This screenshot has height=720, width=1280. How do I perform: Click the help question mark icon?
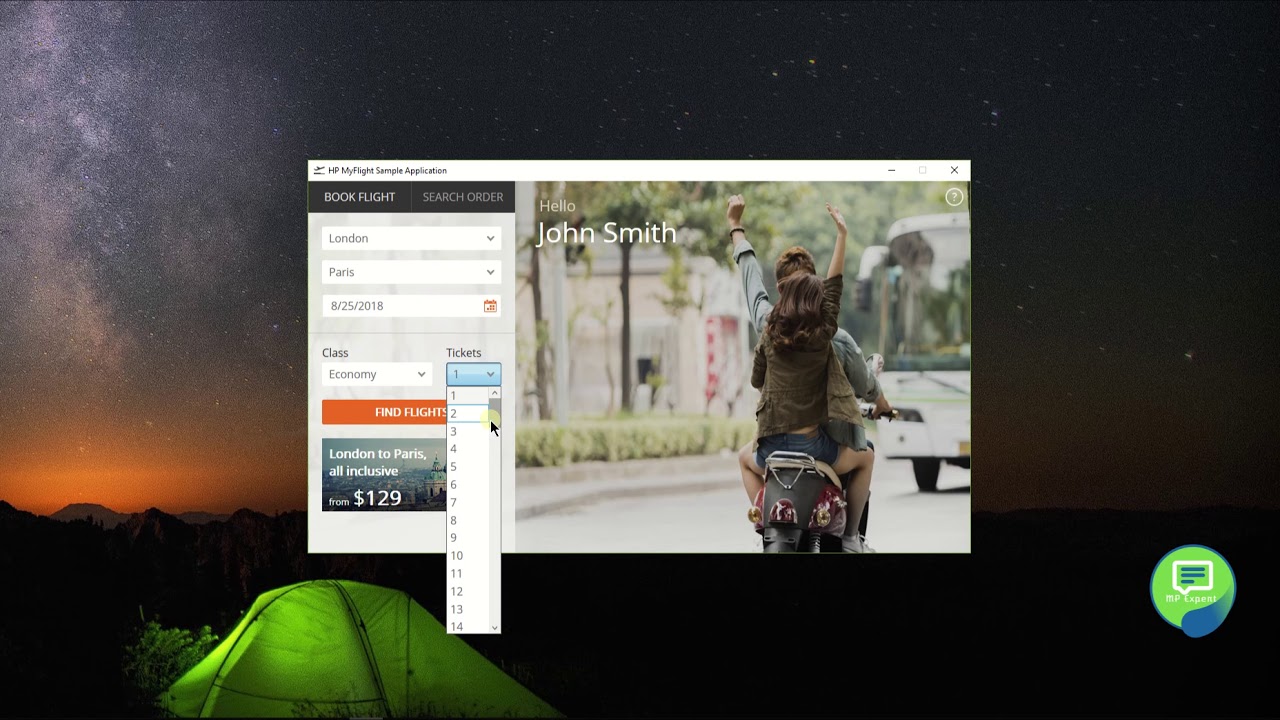pos(954,197)
